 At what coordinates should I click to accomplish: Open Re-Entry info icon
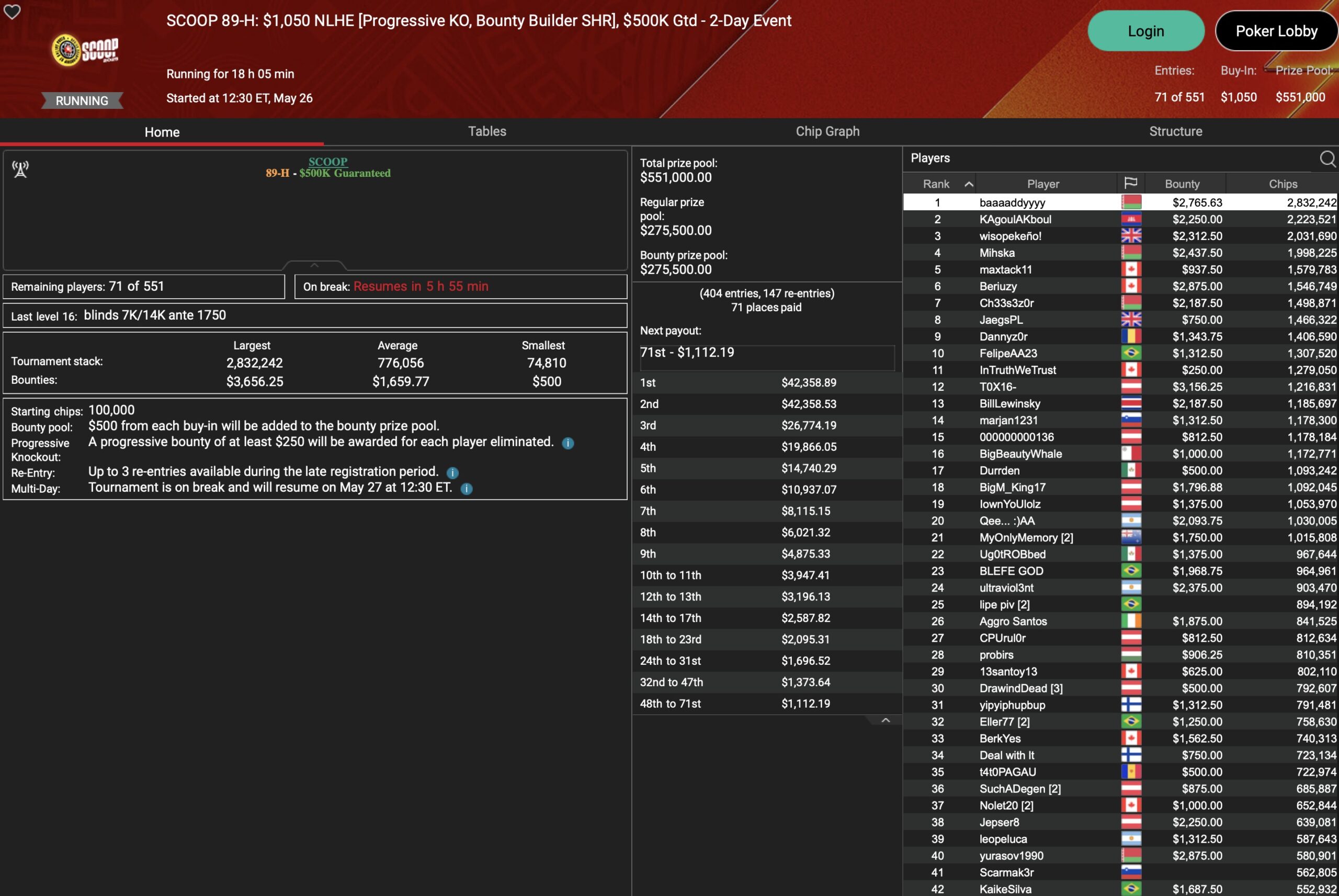[452, 472]
